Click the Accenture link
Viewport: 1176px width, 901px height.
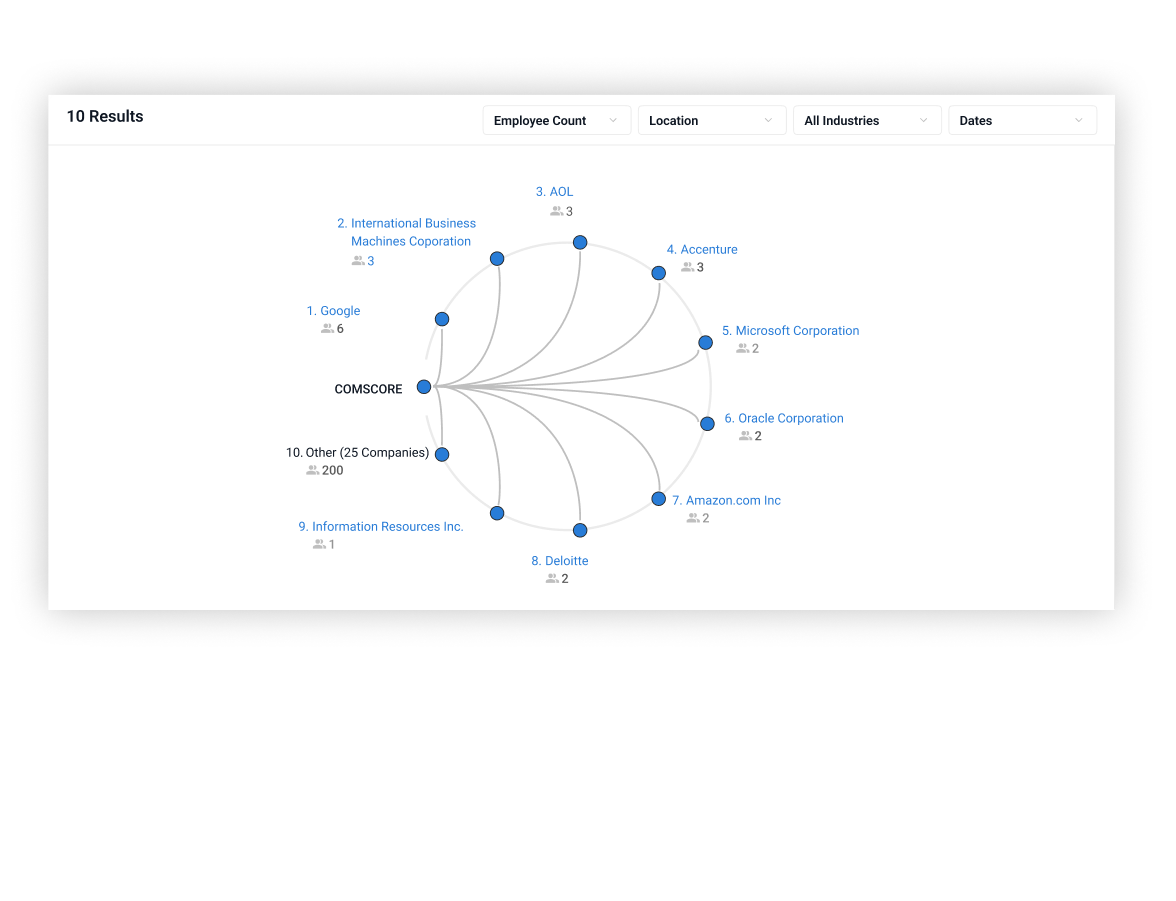tap(704, 249)
